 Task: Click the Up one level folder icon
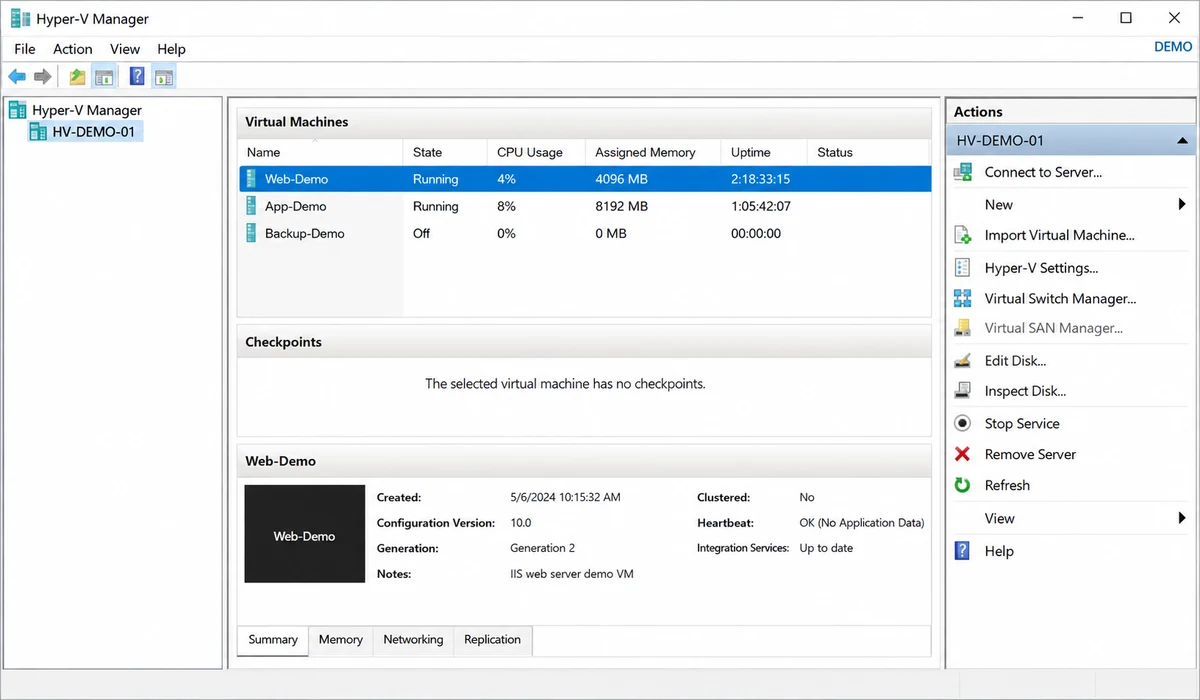pos(78,76)
